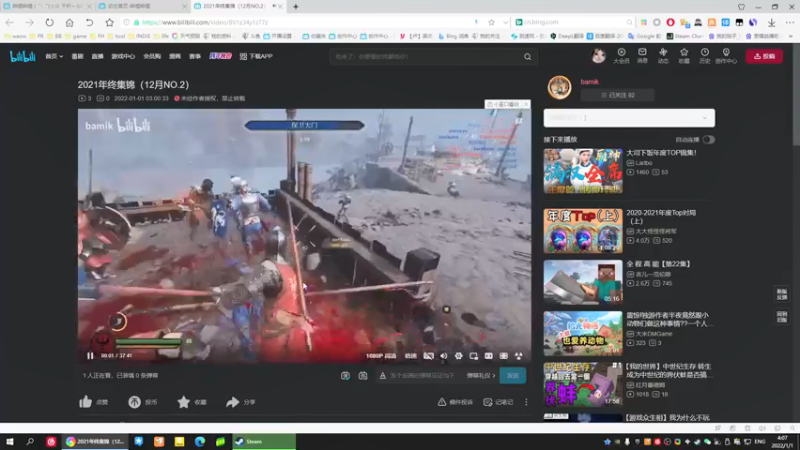
Task: Open uploader bamik's profile name link
Action: (x=589, y=82)
